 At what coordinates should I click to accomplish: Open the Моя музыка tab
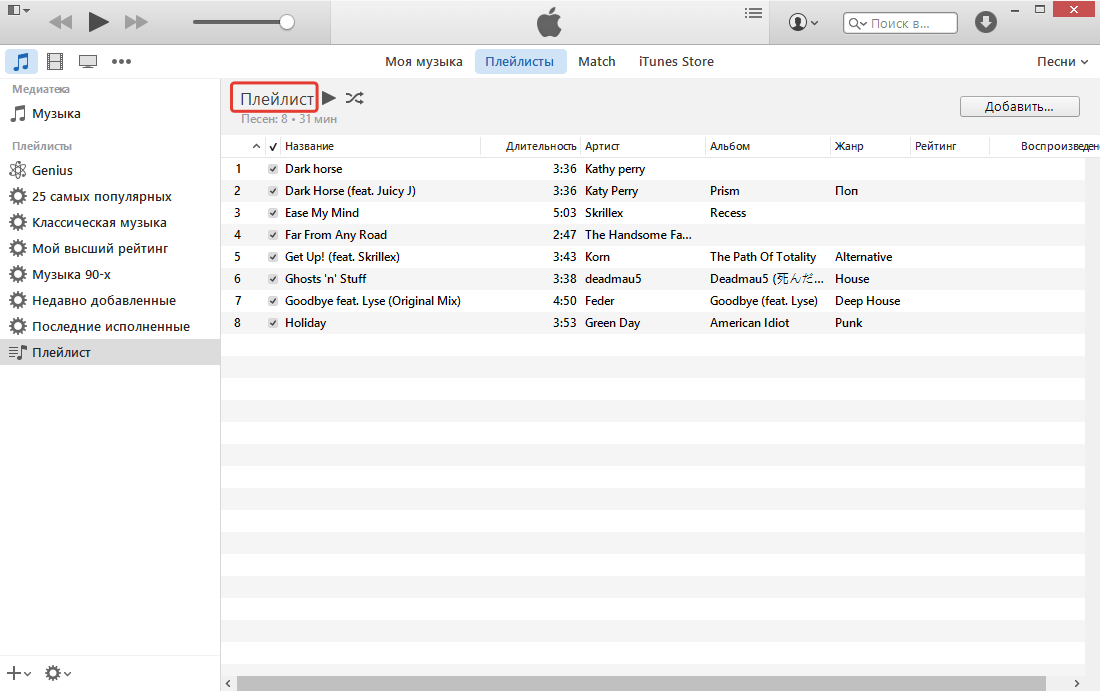click(x=424, y=62)
